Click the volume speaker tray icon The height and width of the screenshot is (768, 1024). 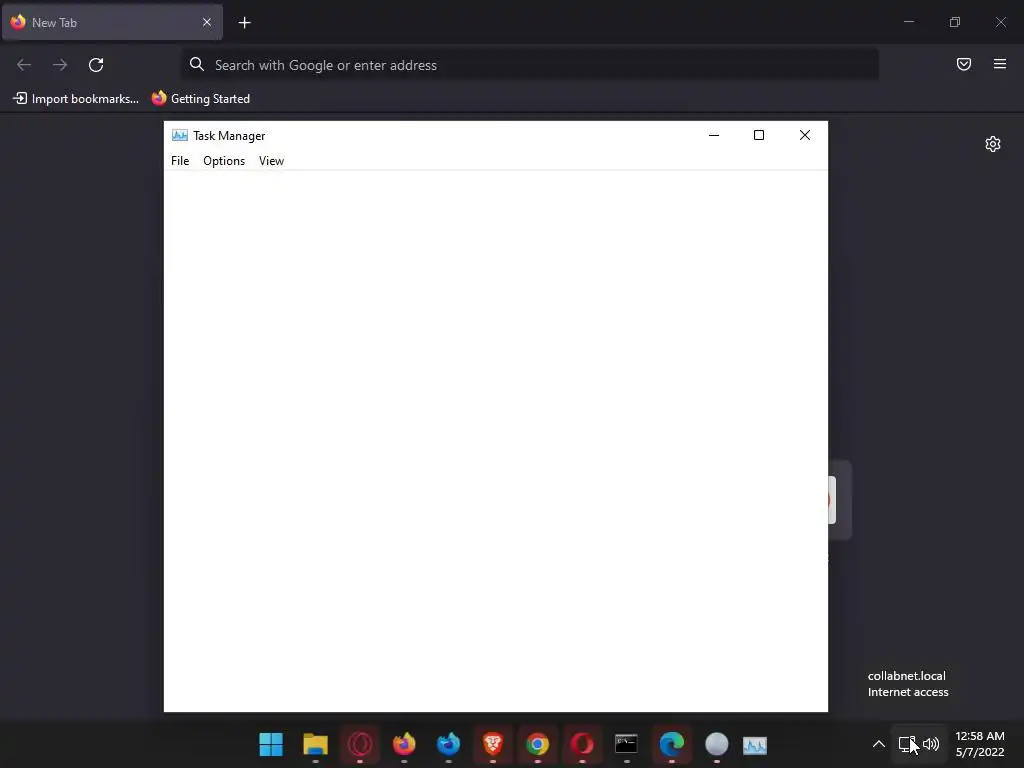click(931, 744)
